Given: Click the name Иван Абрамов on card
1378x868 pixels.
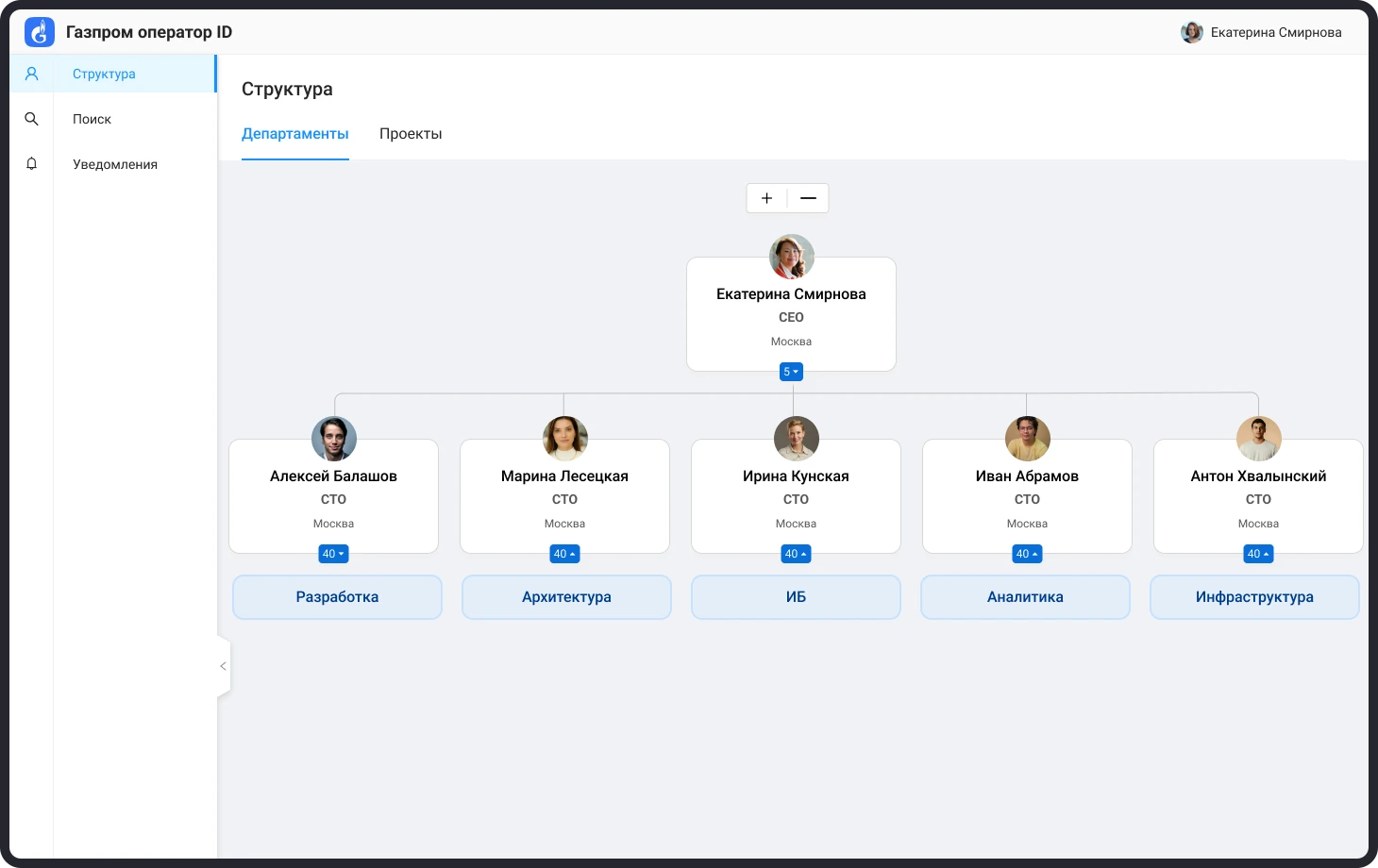Looking at the screenshot, I should [x=1027, y=476].
